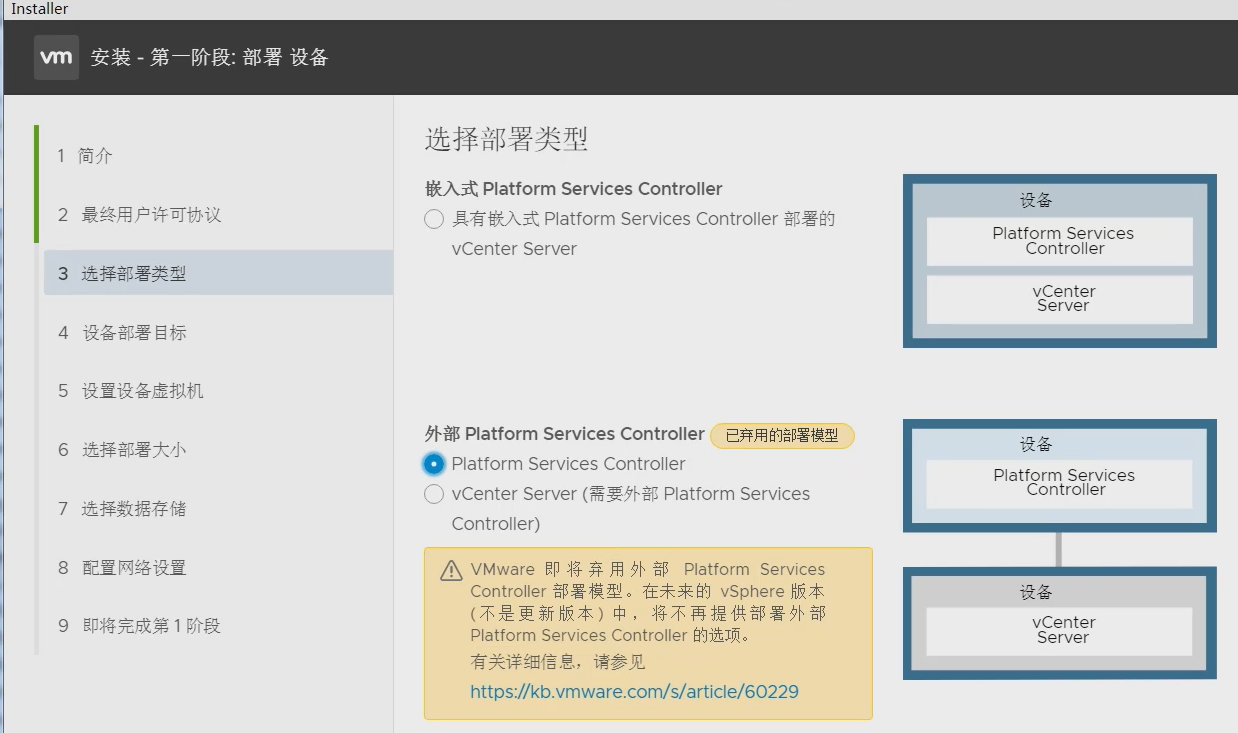The image size is (1238, 733).
Task: Click the 有关详细信息，请参见 text
Action: pyautogui.click(x=558, y=662)
